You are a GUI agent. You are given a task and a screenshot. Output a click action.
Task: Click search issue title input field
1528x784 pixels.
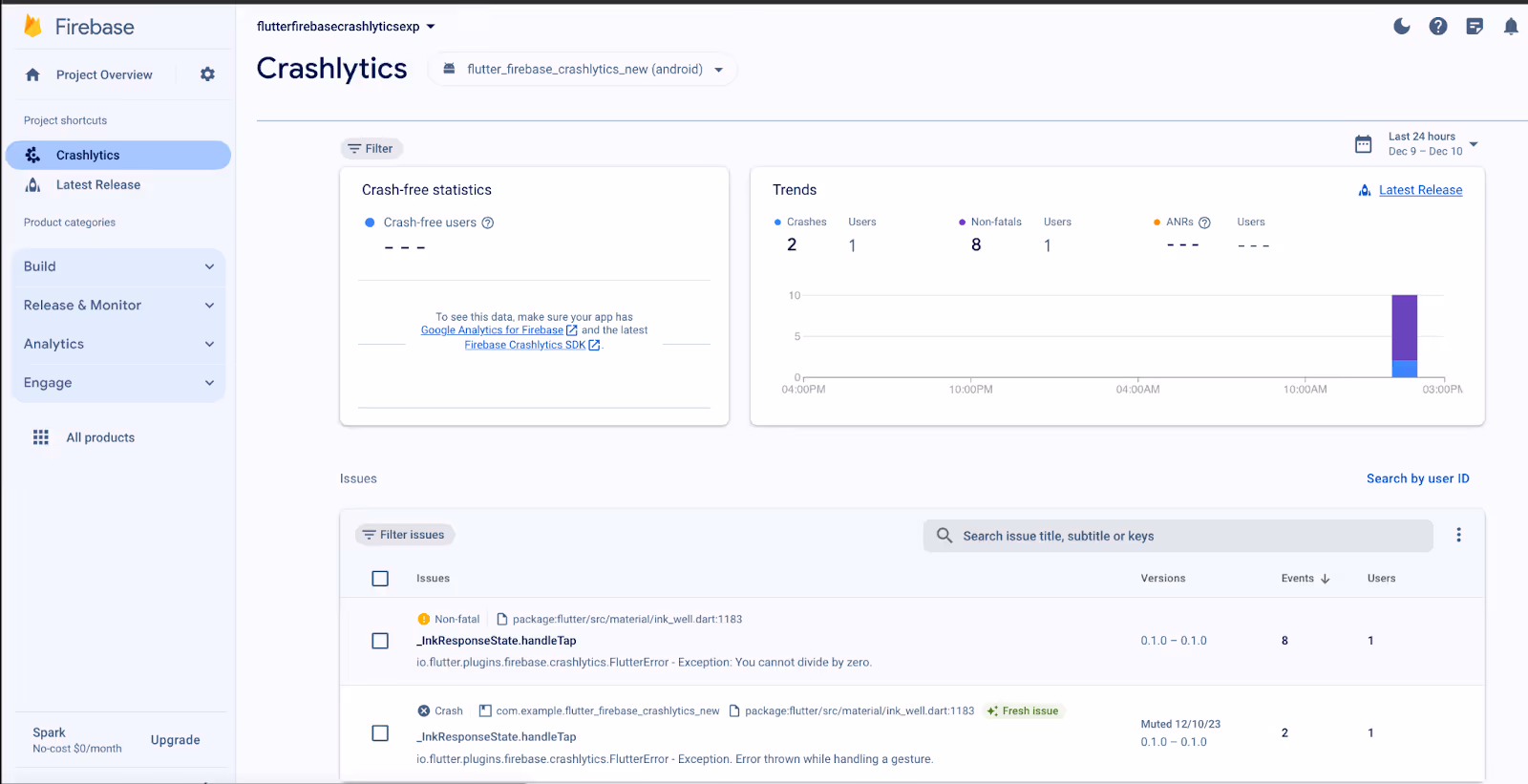tap(1178, 536)
